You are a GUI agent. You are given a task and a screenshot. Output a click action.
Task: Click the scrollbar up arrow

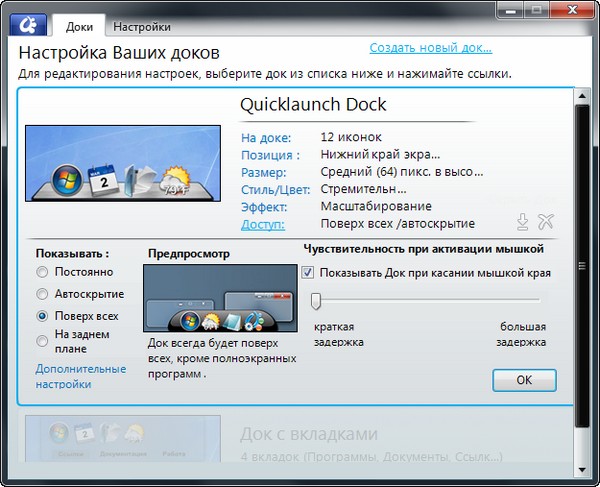[x=582, y=96]
